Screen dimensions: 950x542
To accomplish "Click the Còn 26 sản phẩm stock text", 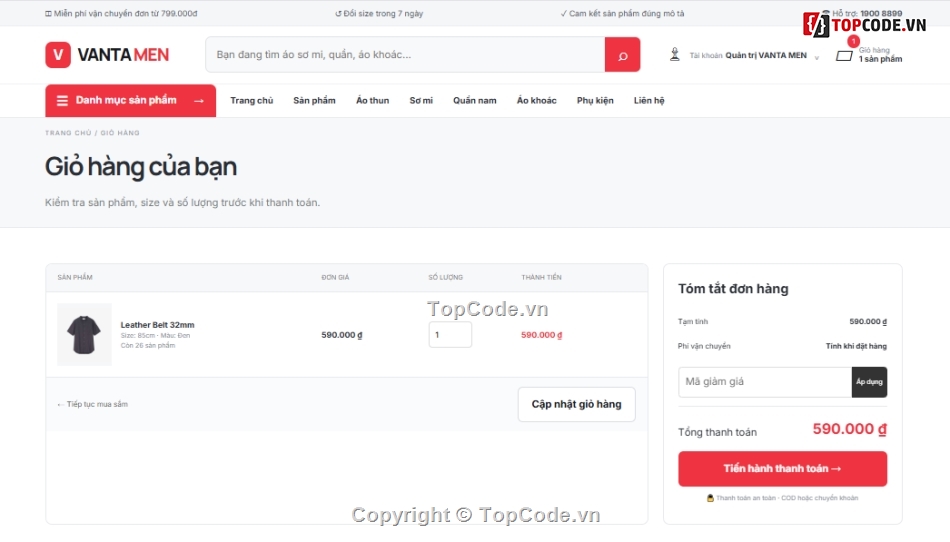I will click(148, 346).
